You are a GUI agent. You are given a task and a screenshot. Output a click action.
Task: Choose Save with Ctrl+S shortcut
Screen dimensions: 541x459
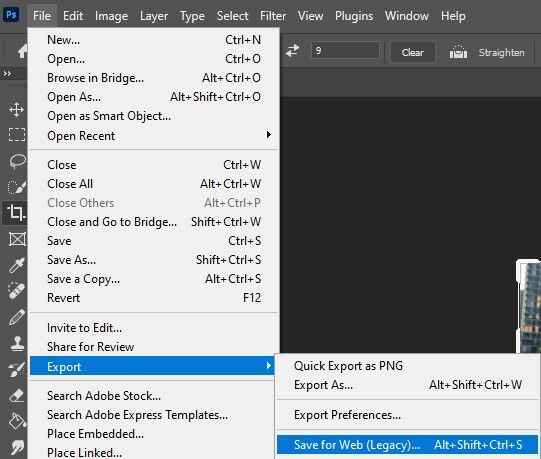click(x=154, y=241)
